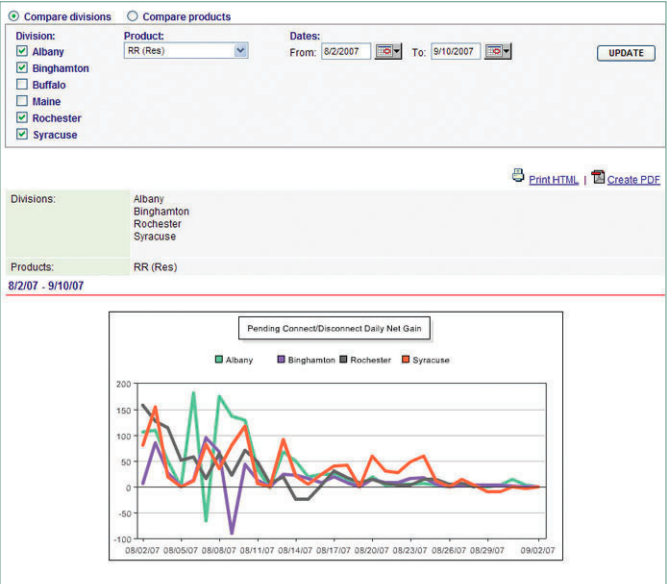Click the 200 y-axis label
This screenshot has height=584, width=668.
coord(124,384)
